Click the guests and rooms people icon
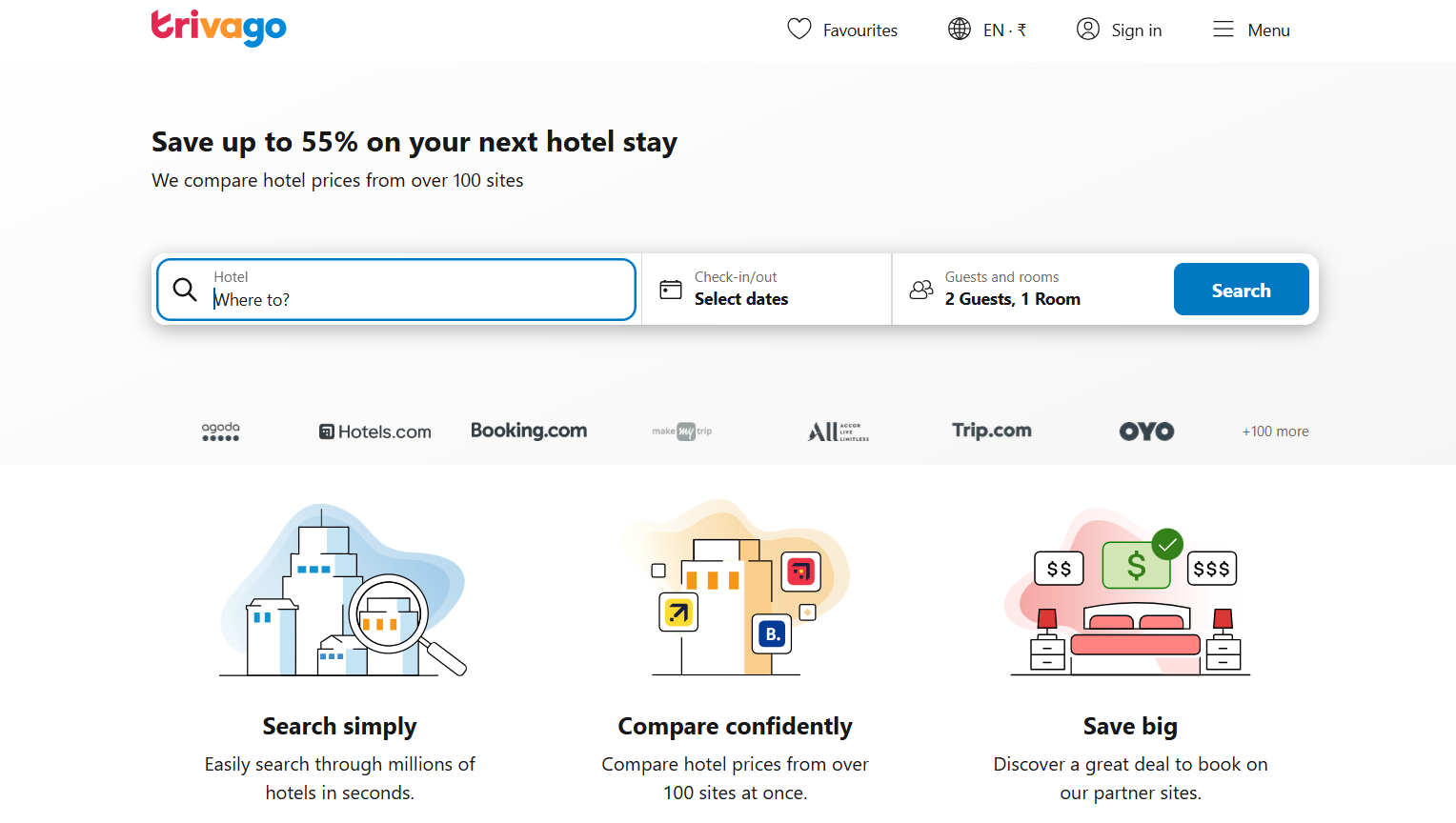 click(920, 290)
